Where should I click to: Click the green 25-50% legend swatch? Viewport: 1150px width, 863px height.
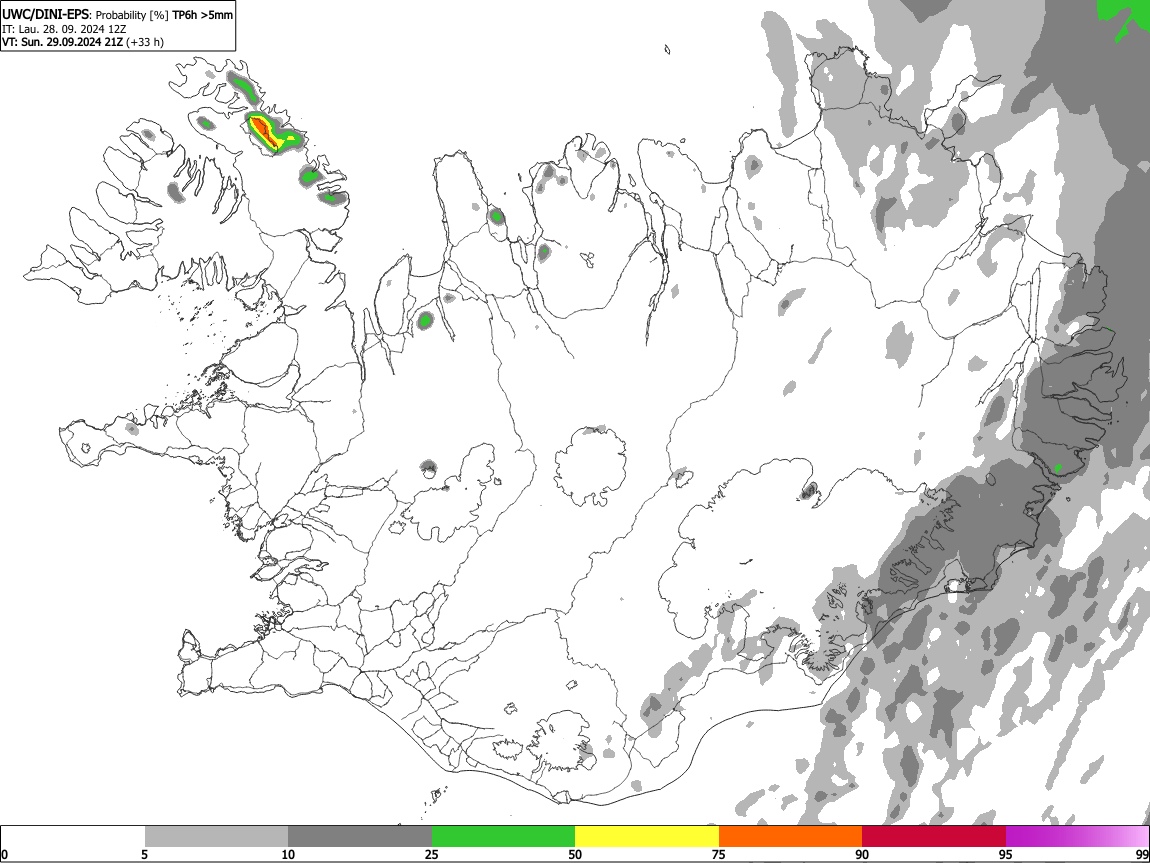(503, 836)
